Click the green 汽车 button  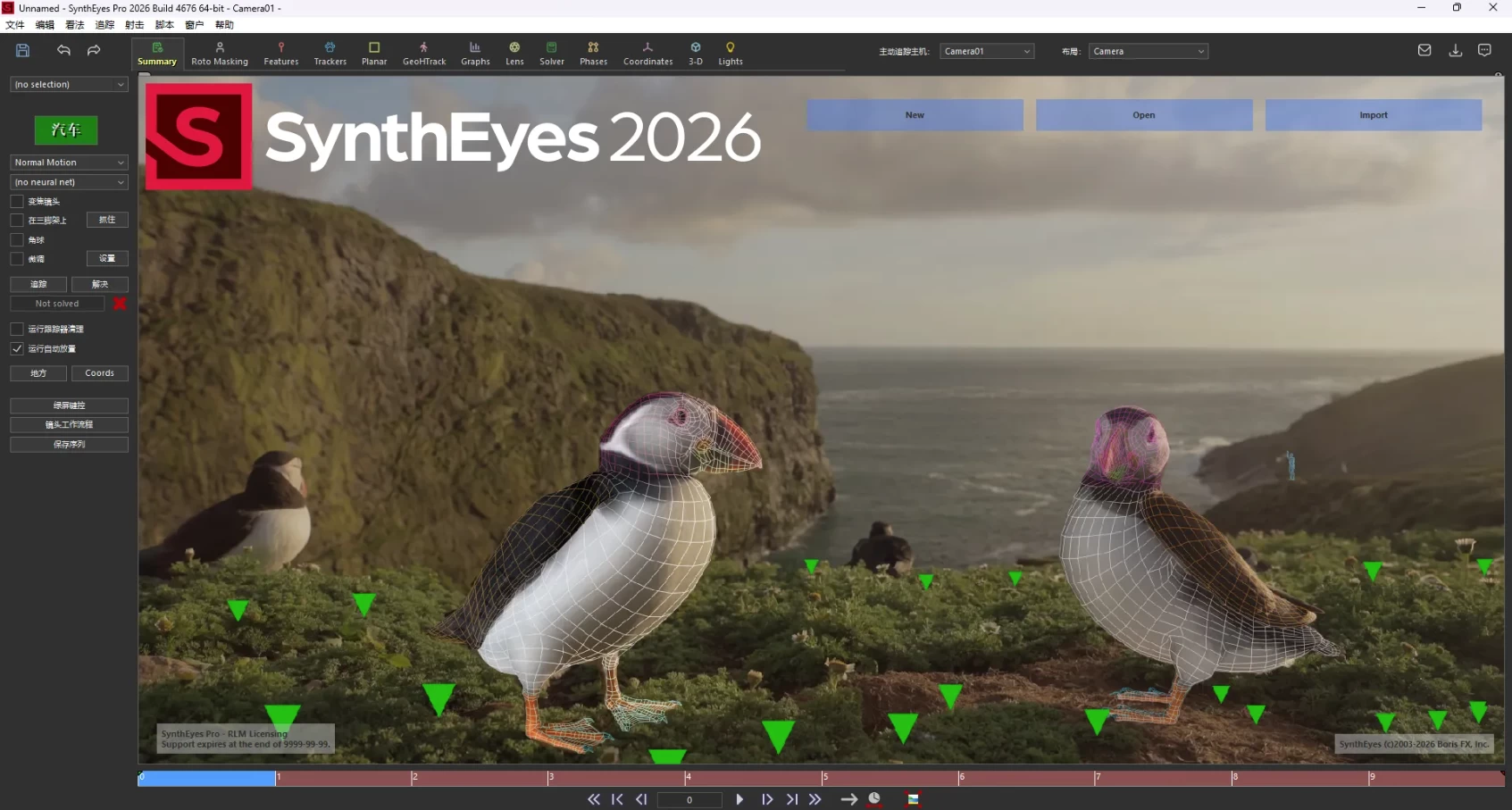pyautogui.click(x=66, y=130)
